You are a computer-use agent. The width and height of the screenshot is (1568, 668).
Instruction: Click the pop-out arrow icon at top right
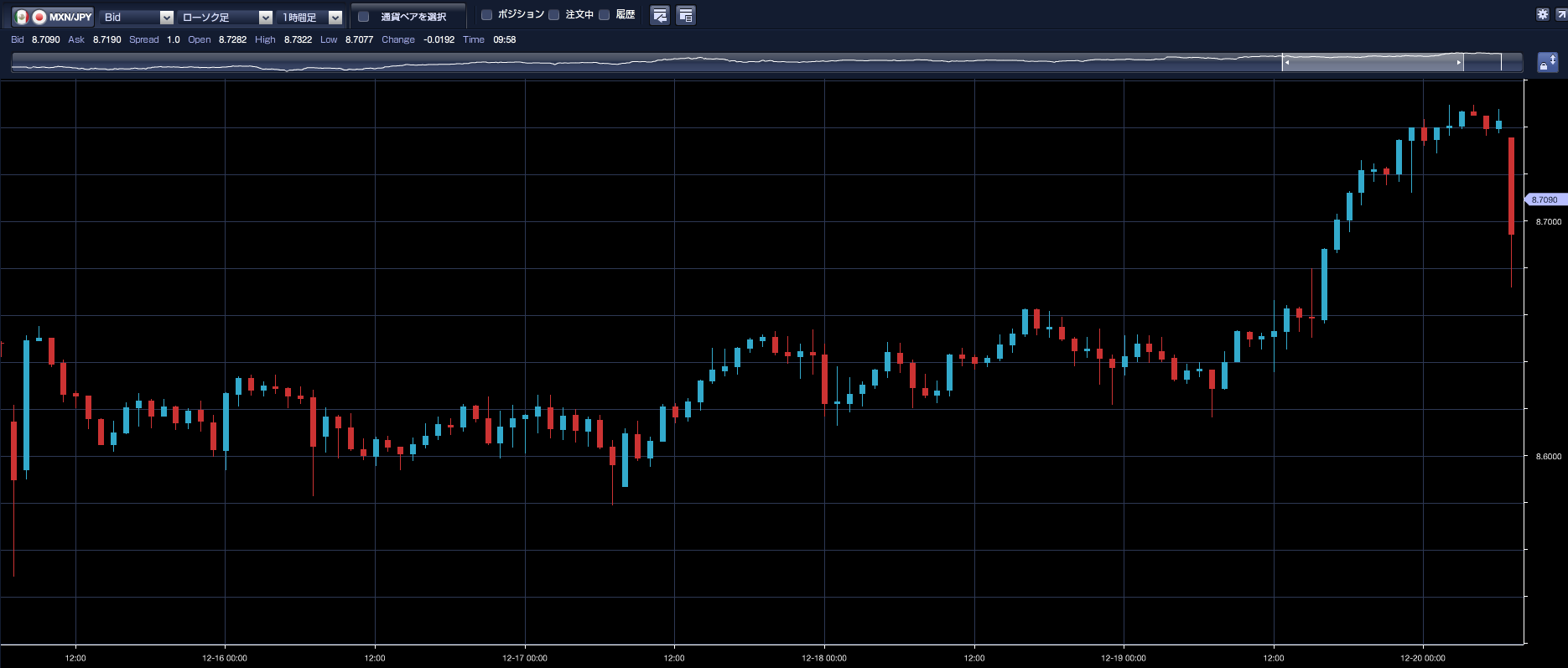pos(1560,14)
